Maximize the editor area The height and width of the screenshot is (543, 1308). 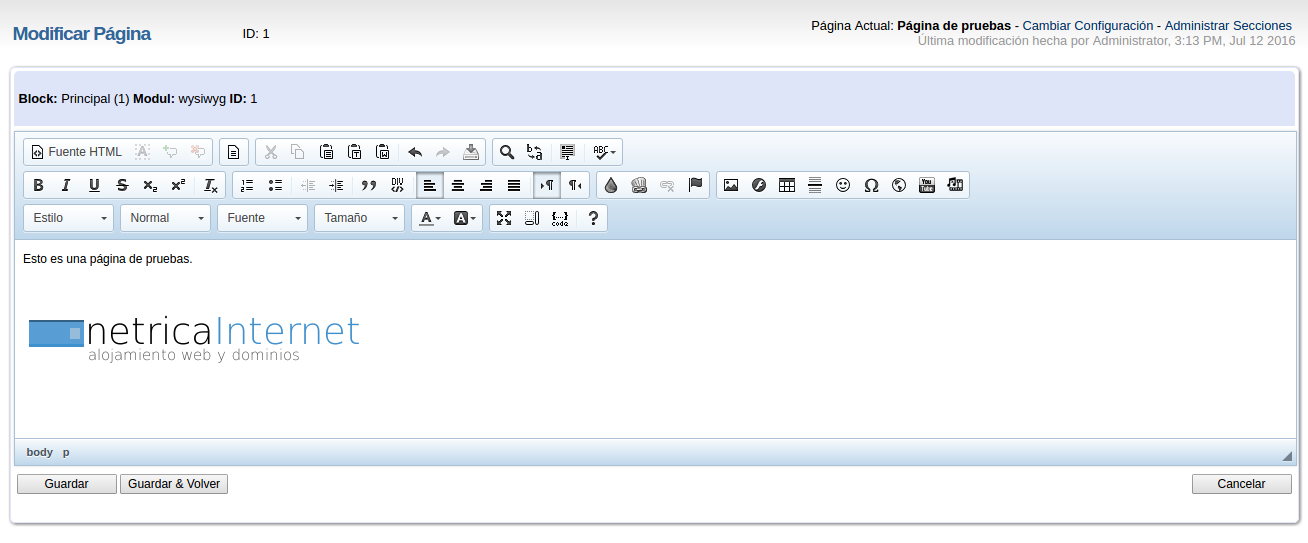504,218
